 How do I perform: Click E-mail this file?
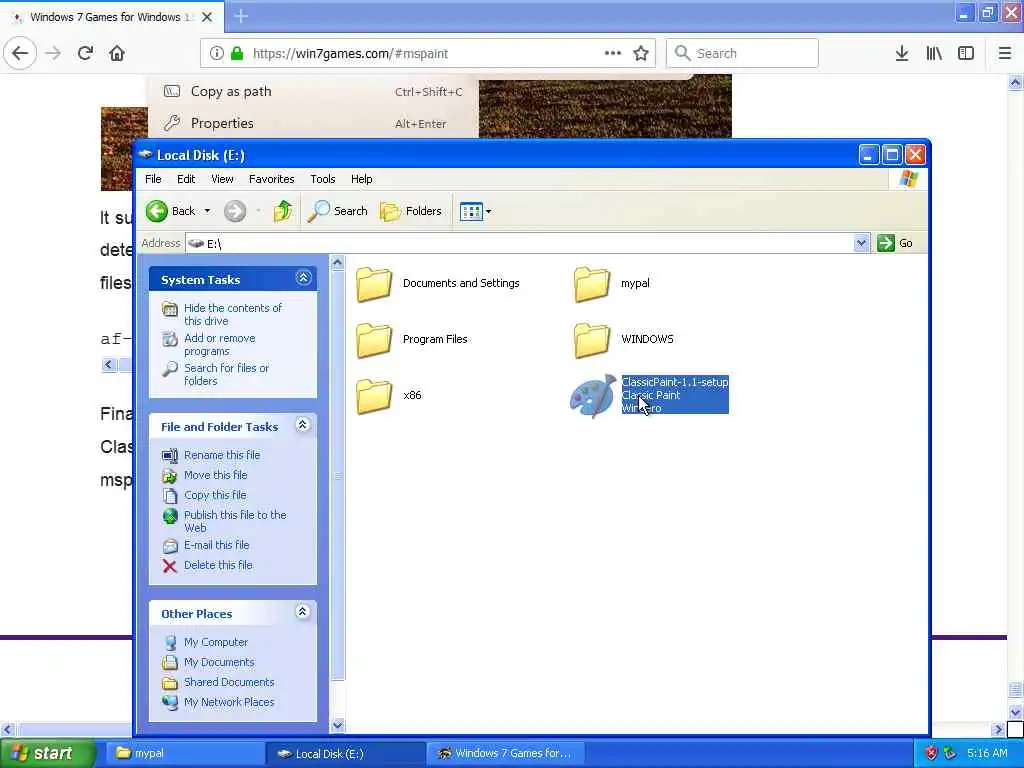click(216, 545)
